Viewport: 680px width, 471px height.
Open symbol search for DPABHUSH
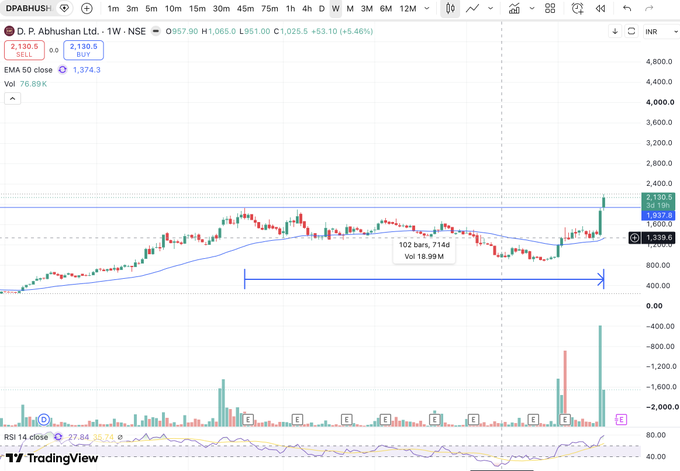pos(28,8)
